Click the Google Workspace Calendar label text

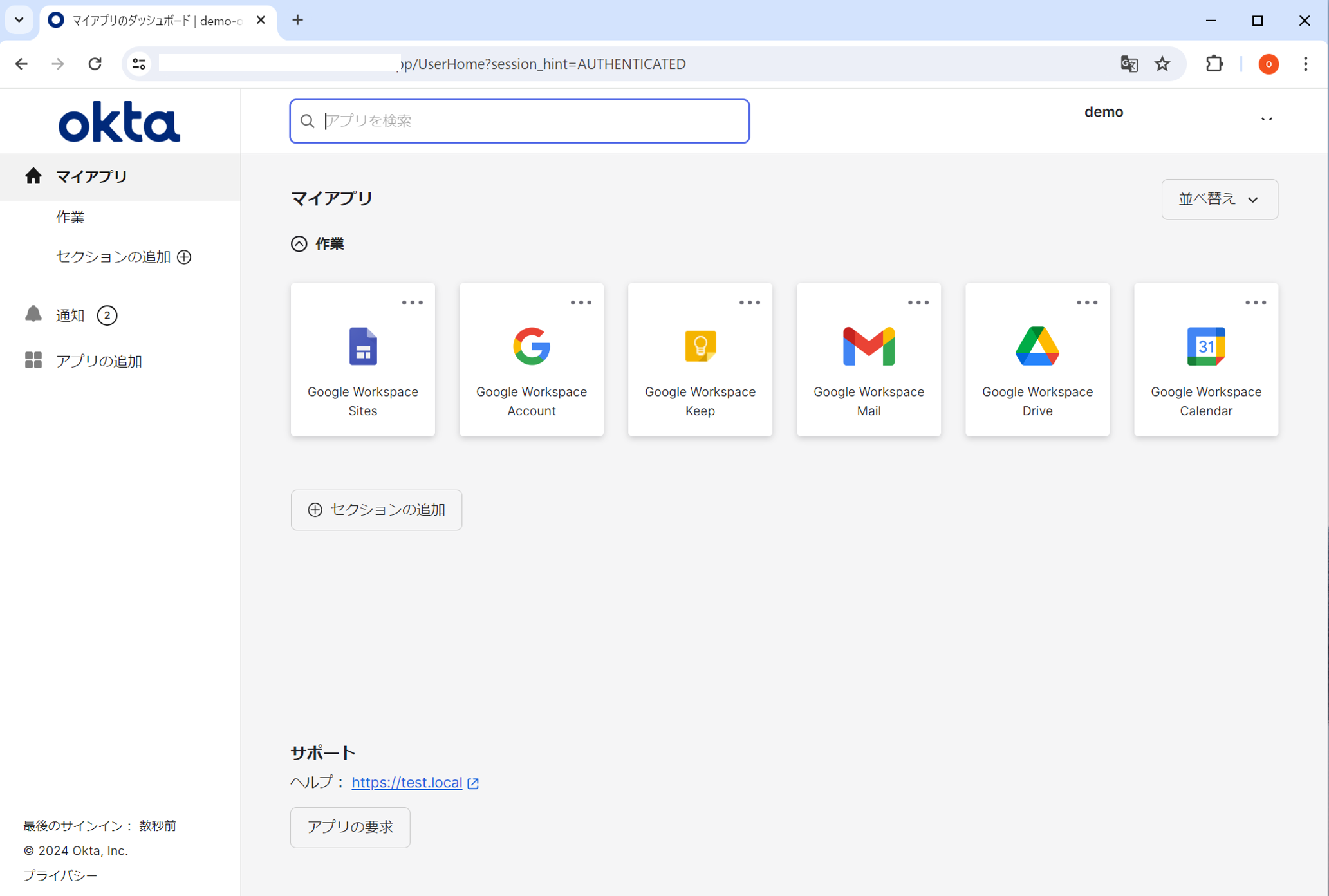[1206, 401]
